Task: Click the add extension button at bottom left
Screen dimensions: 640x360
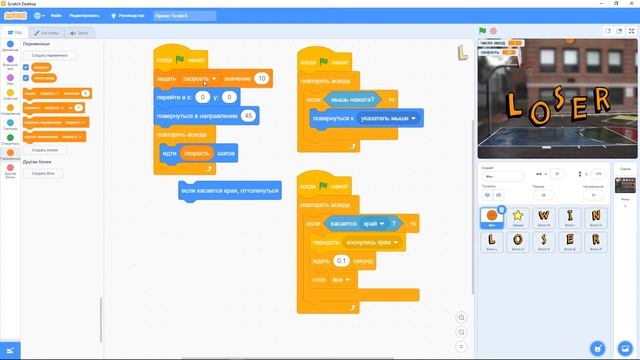Action: pyautogui.click(x=10, y=351)
